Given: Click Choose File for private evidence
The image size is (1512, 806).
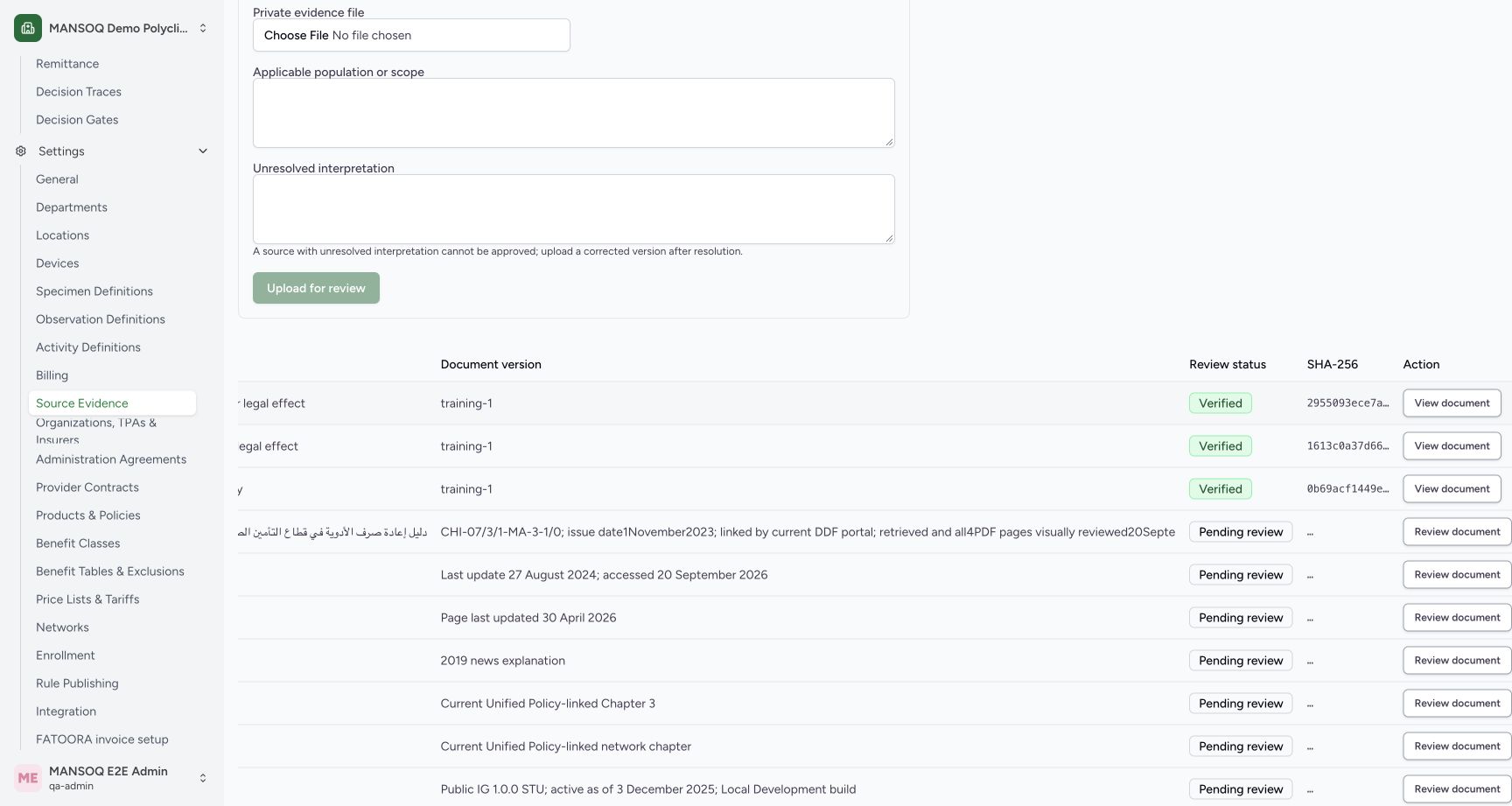Looking at the screenshot, I should 297,35.
